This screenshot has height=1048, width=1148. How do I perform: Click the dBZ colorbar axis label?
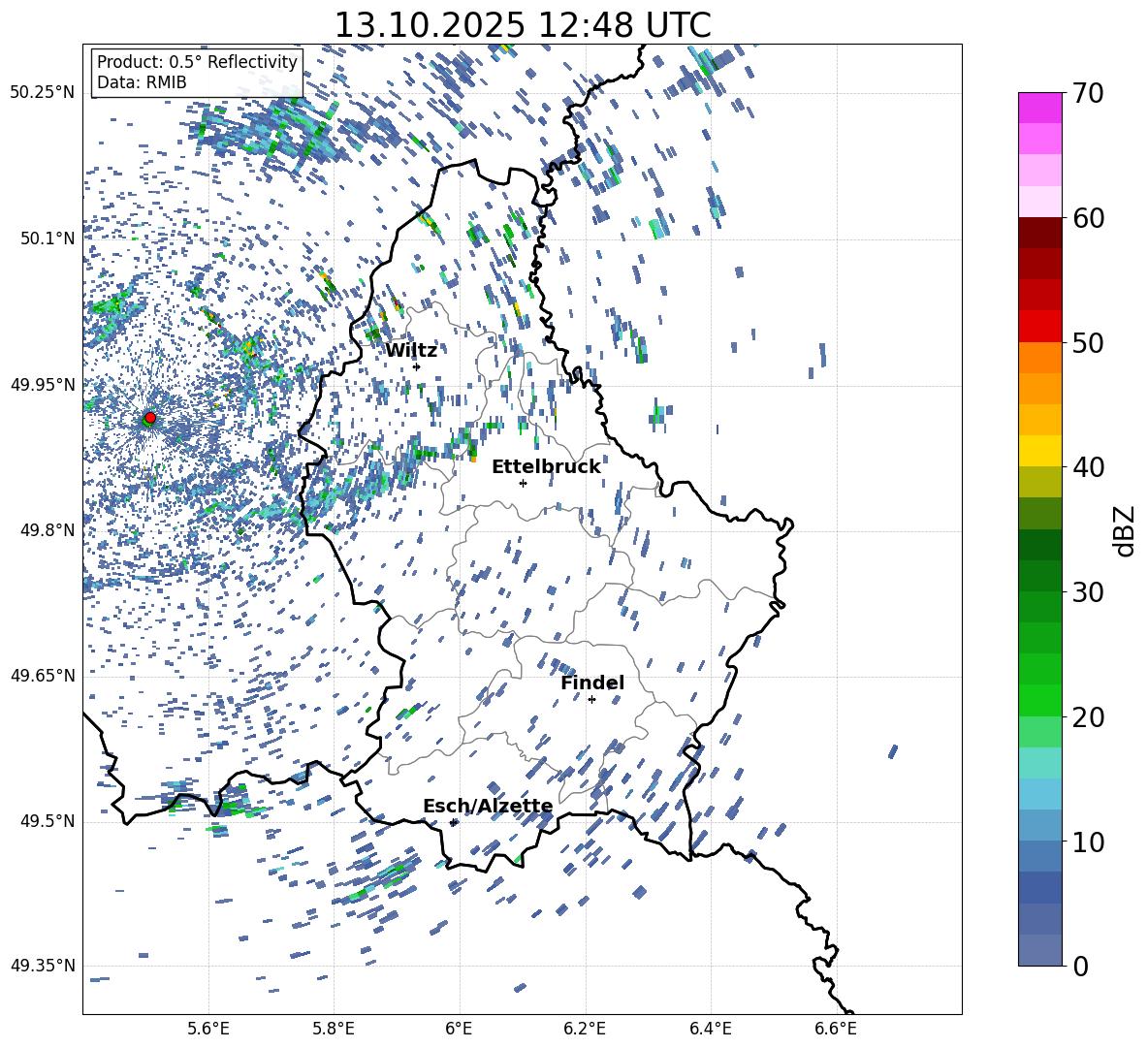[1125, 530]
